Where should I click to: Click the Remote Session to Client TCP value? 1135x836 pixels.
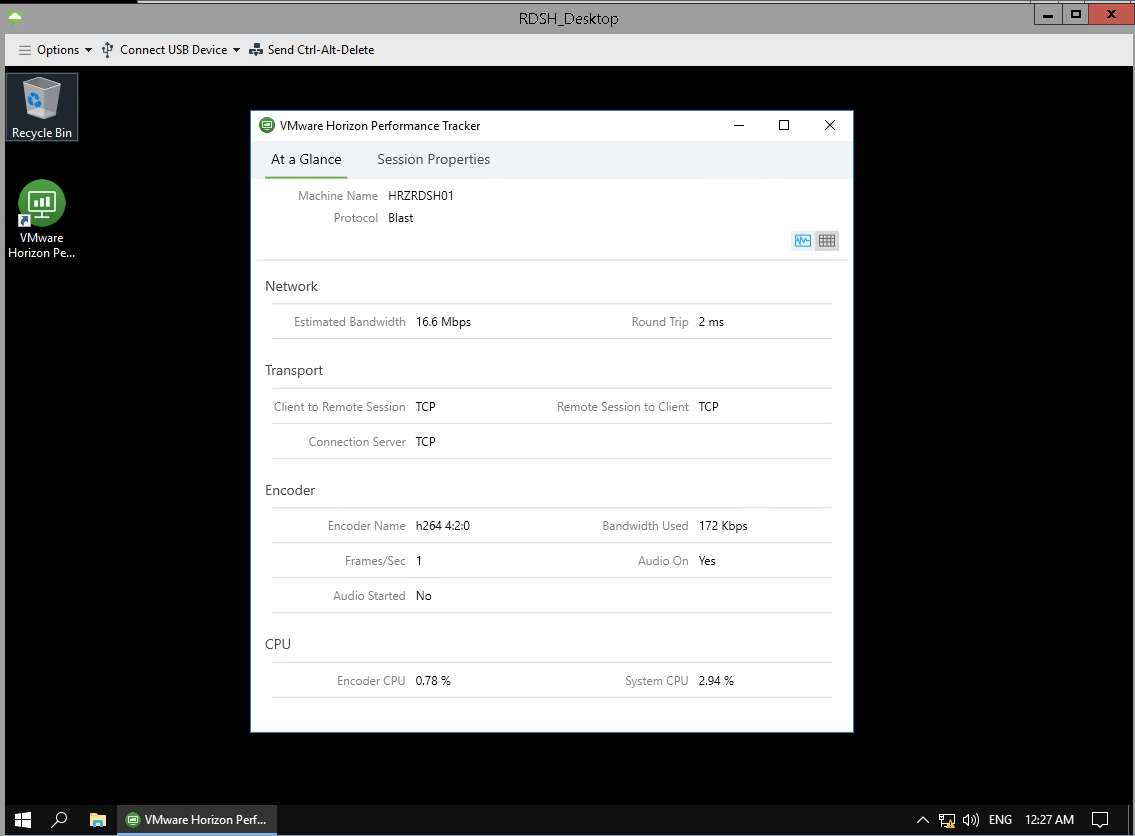point(709,407)
